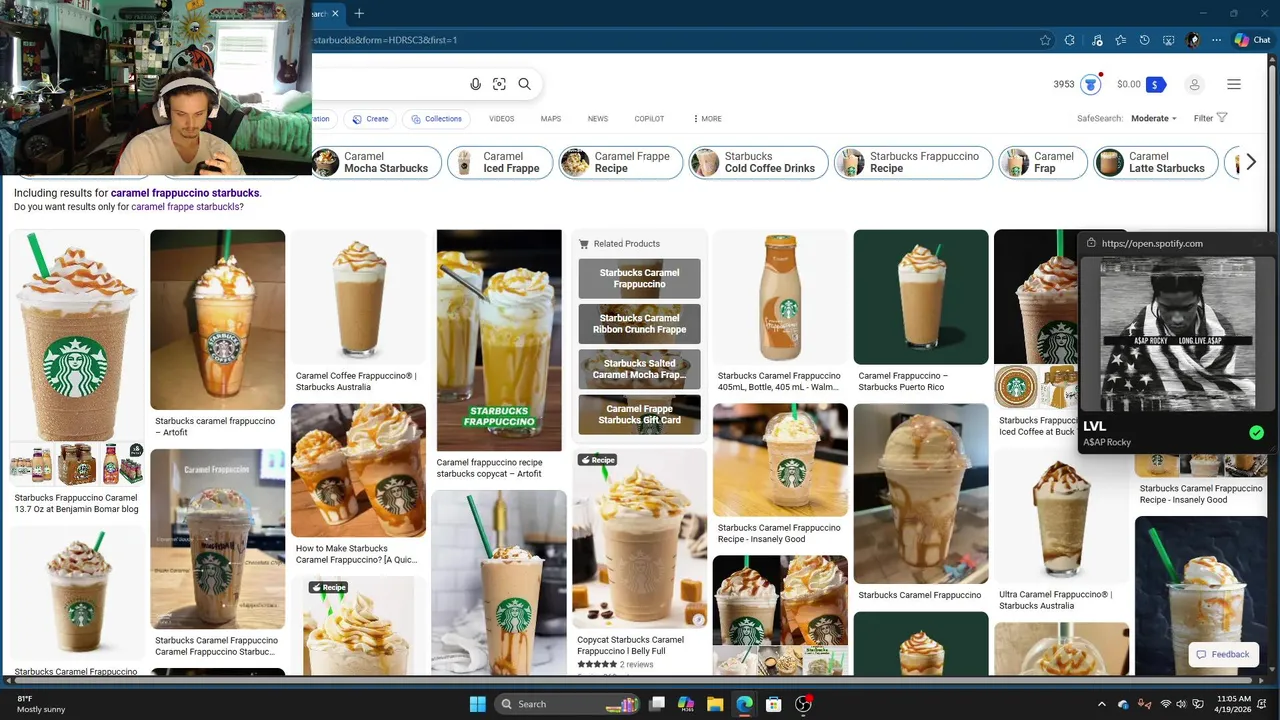Viewport: 1280px width, 720px height.
Task: Open the Windows Start menu
Action: [x=477, y=704]
